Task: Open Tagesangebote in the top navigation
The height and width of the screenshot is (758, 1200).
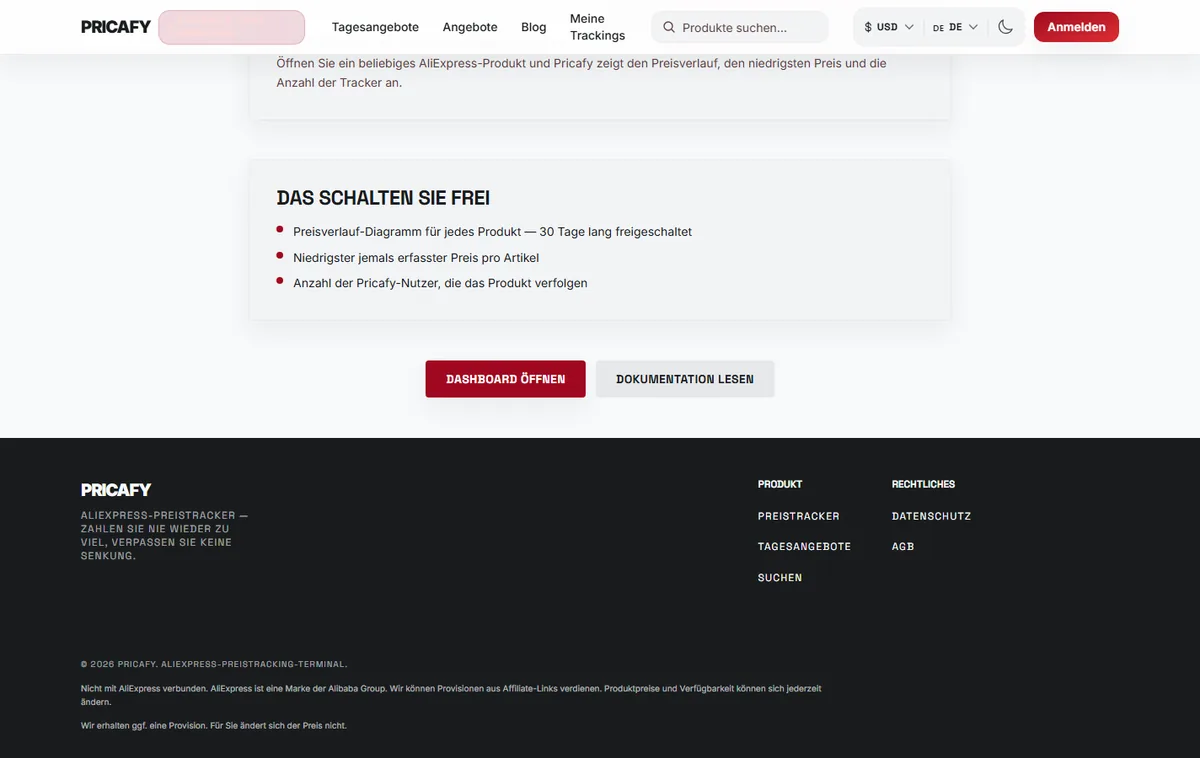Action: click(375, 27)
